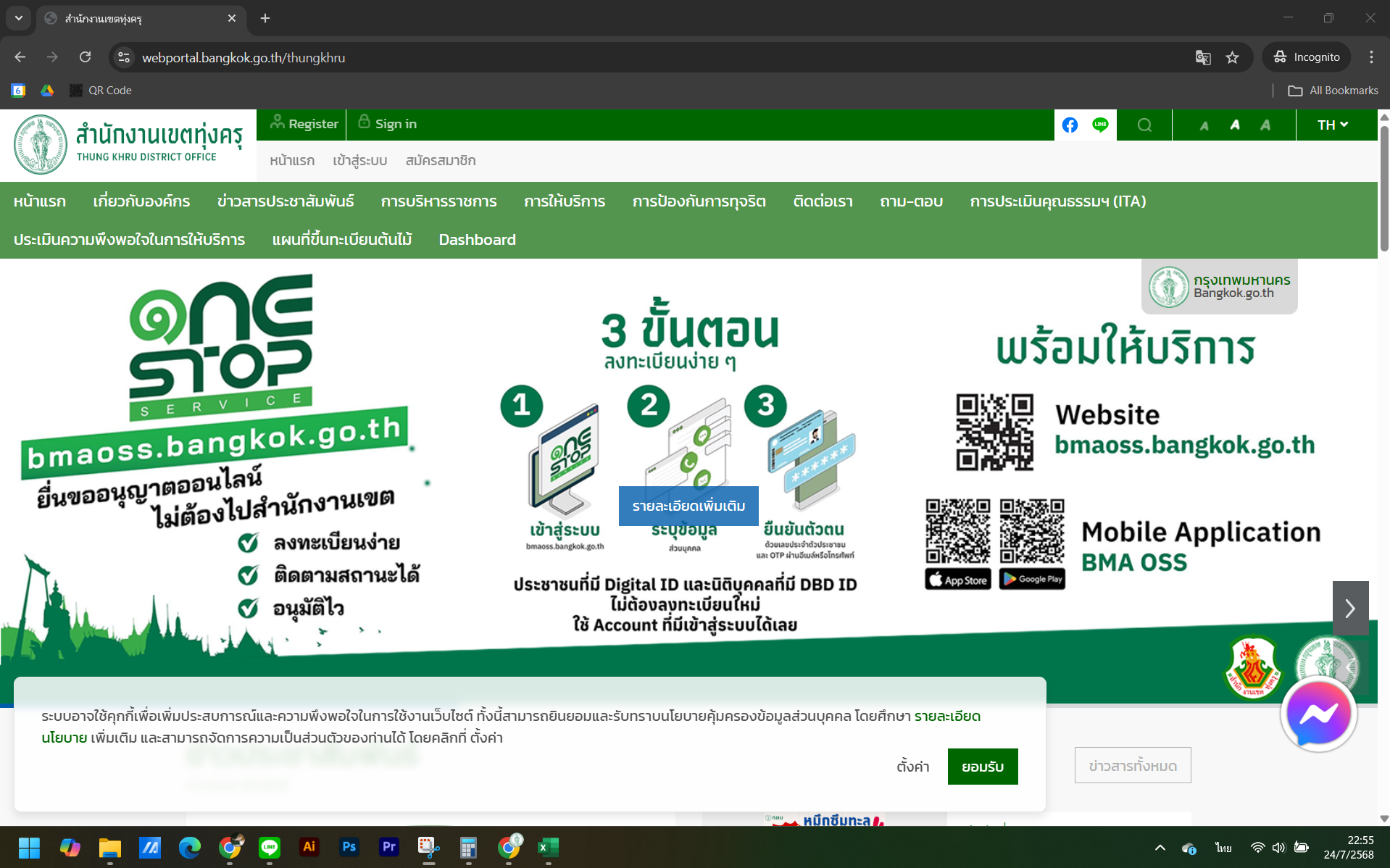
Task: Open the เข้าสู่ระบบ link
Action: pos(360,160)
